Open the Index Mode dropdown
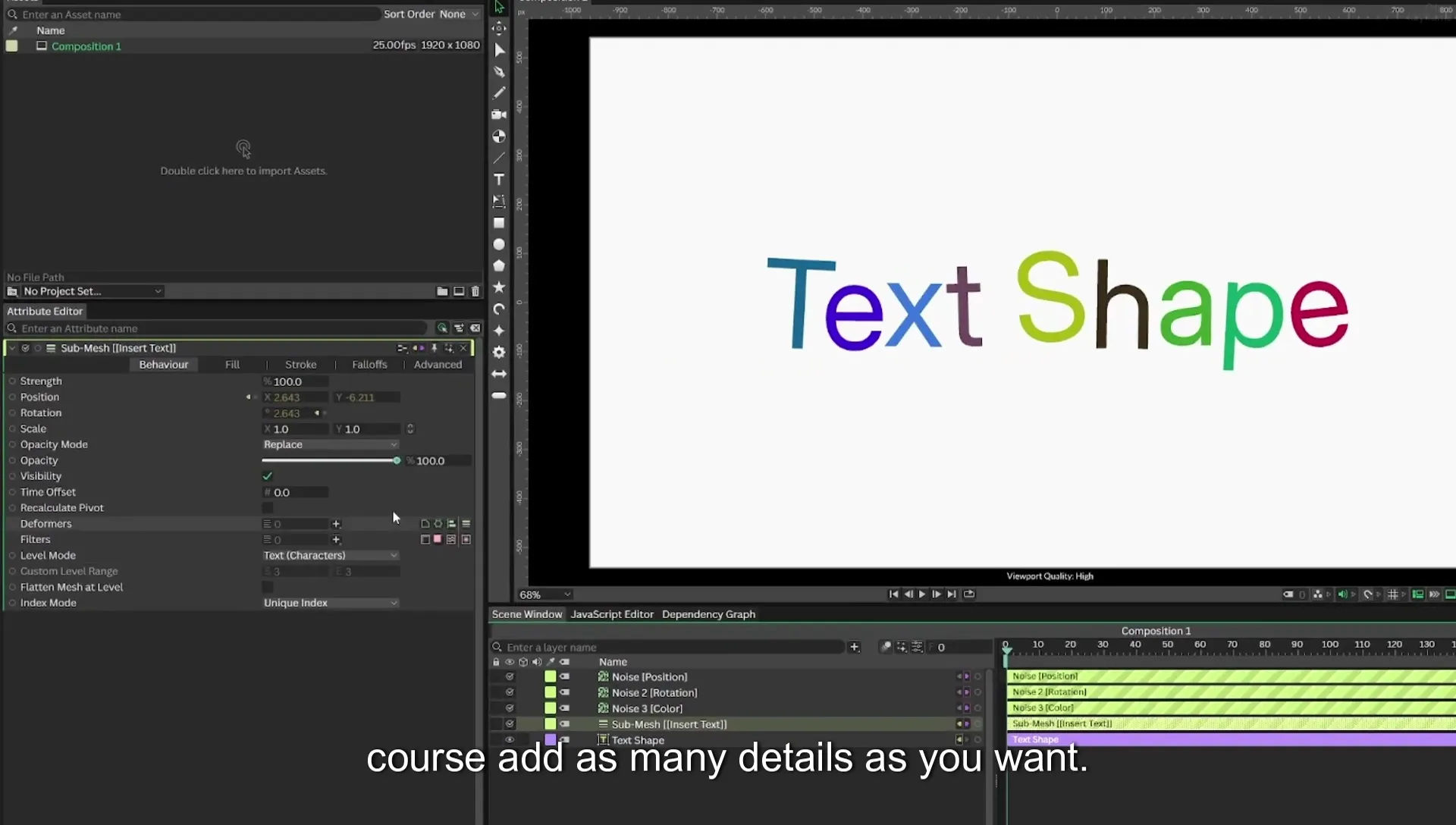The width and height of the screenshot is (1456, 825). [330, 603]
